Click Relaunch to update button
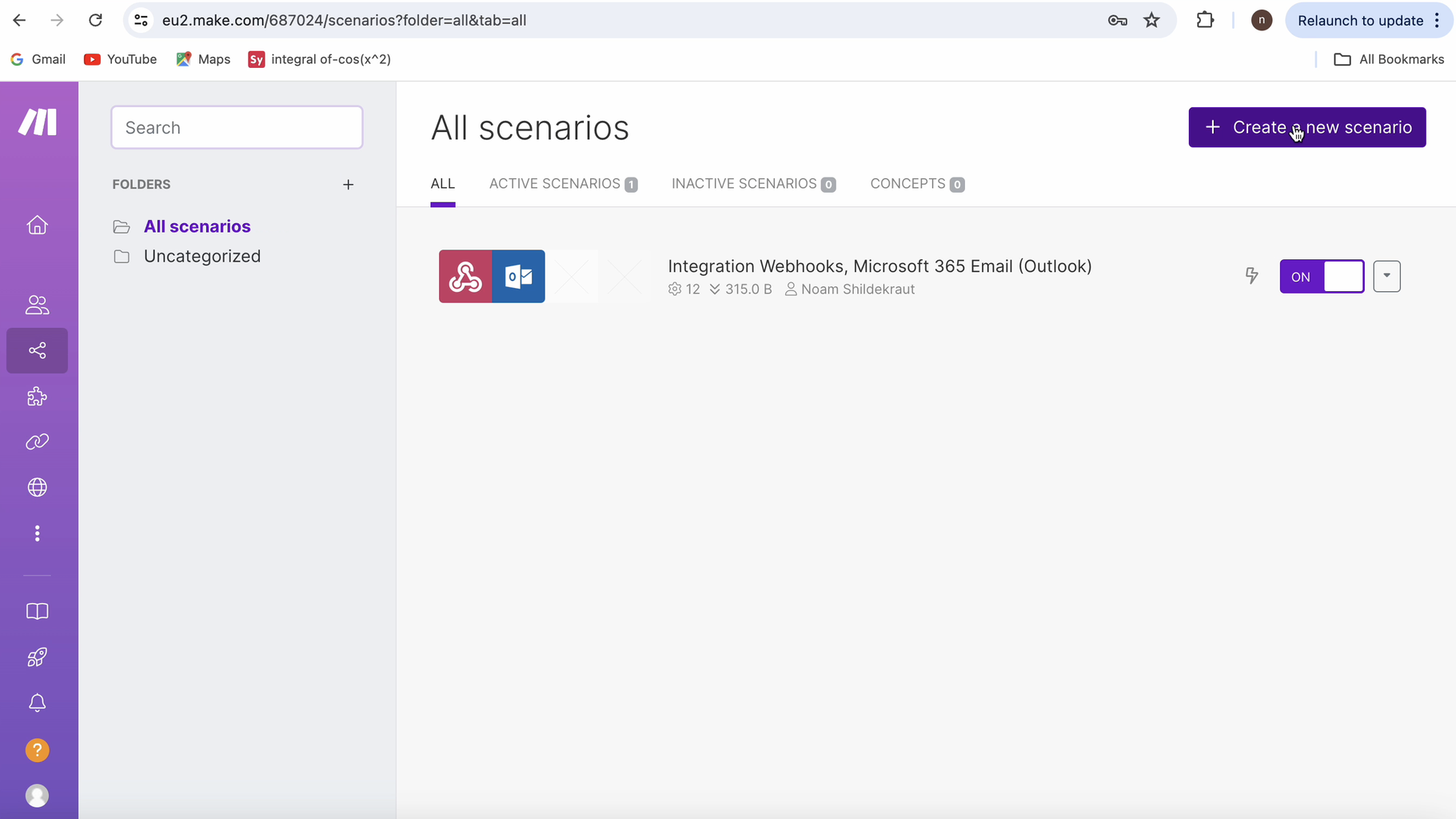 tap(1369, 21)
